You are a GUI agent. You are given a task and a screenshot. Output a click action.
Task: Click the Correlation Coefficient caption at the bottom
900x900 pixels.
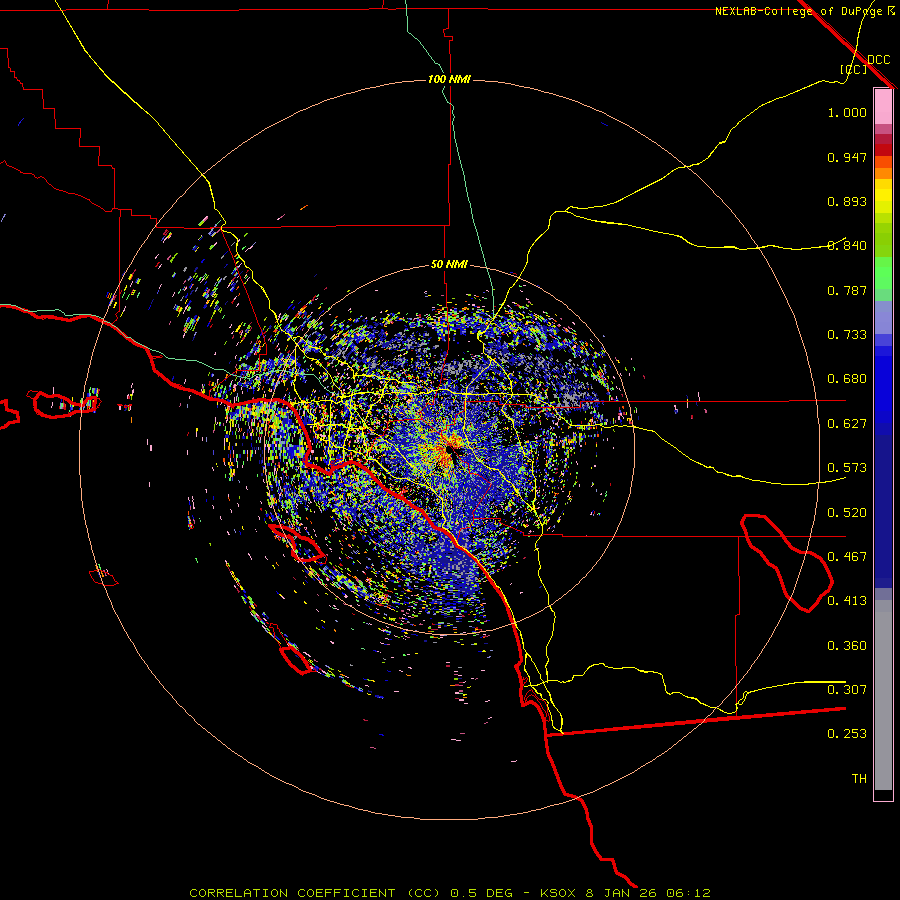coord(450,893)
